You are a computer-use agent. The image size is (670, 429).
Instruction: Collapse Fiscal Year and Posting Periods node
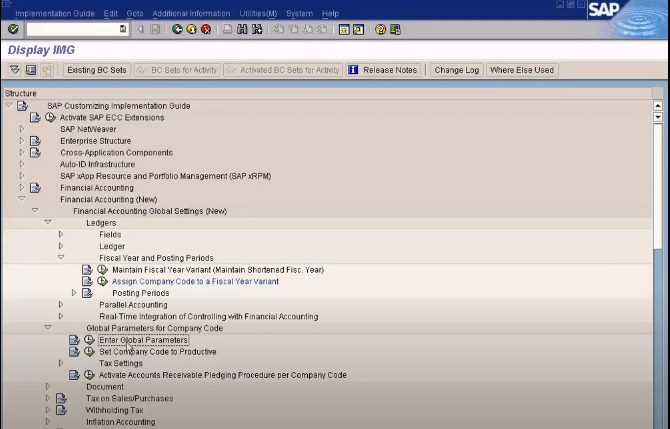pyautogui.click(x=61, y=257)
